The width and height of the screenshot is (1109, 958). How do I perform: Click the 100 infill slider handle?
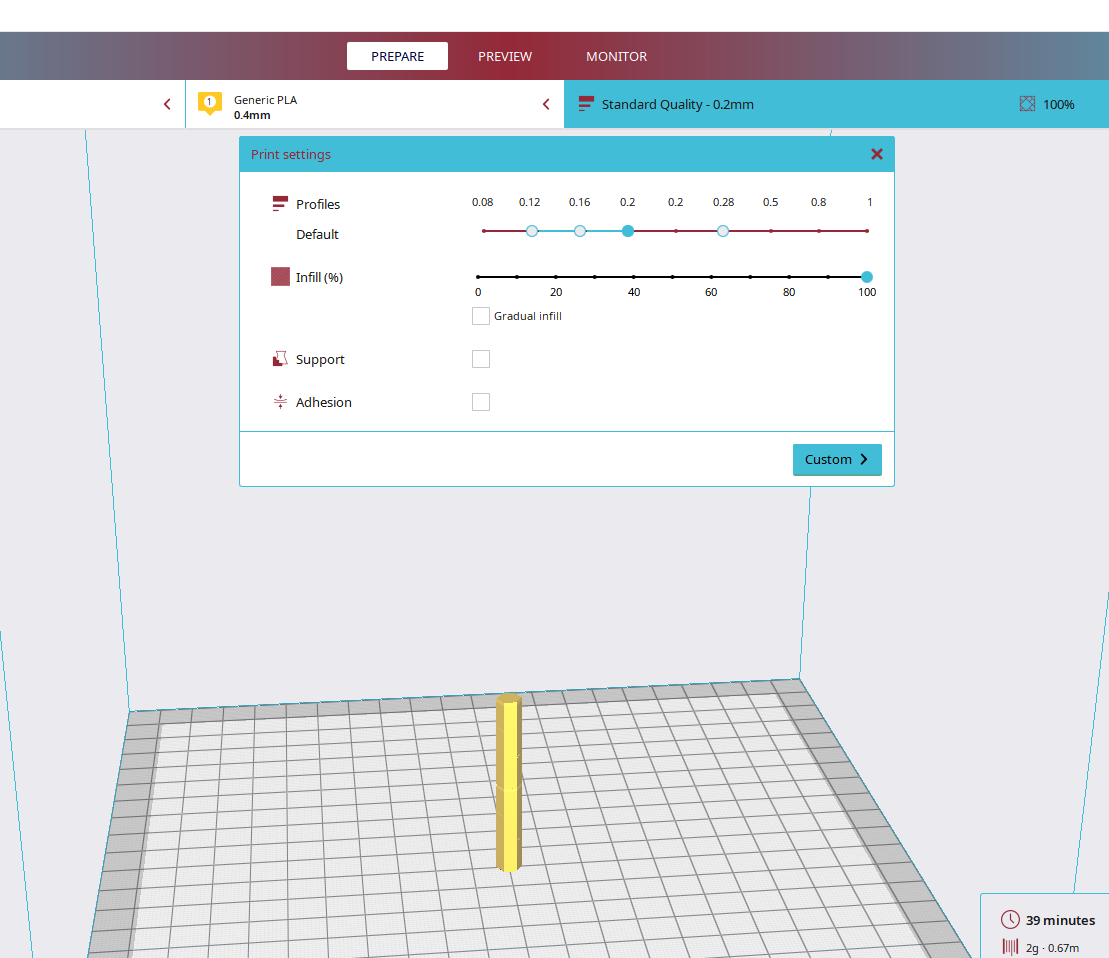tap(866, 277)
